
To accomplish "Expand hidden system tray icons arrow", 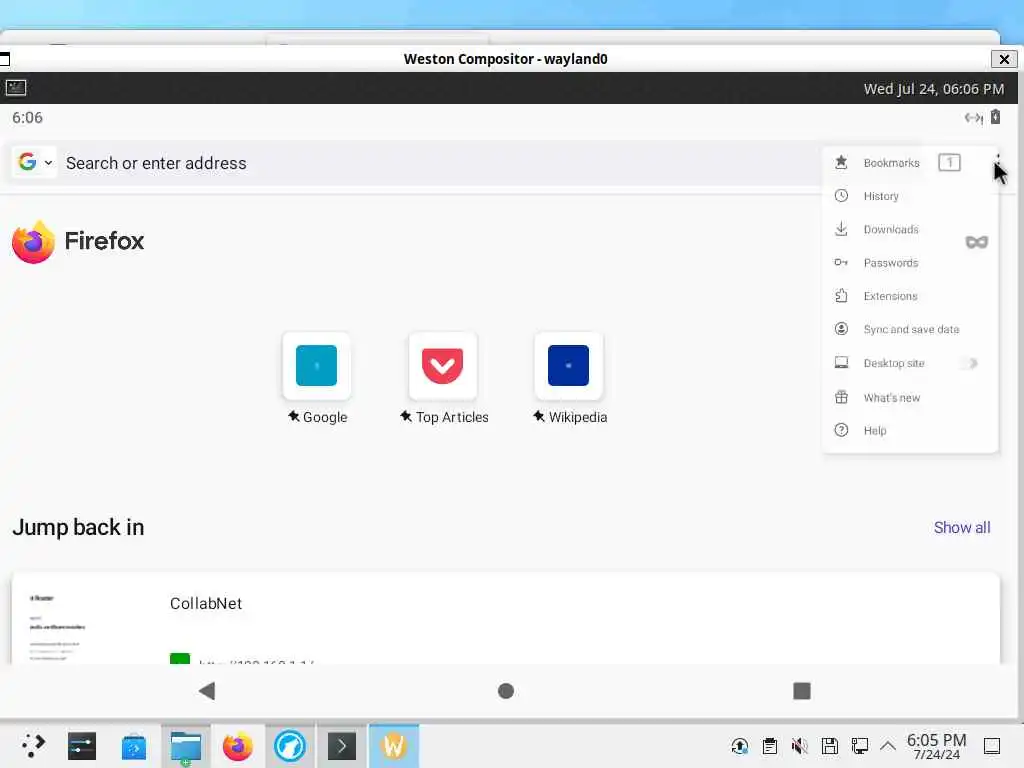I will coord(888,746).
